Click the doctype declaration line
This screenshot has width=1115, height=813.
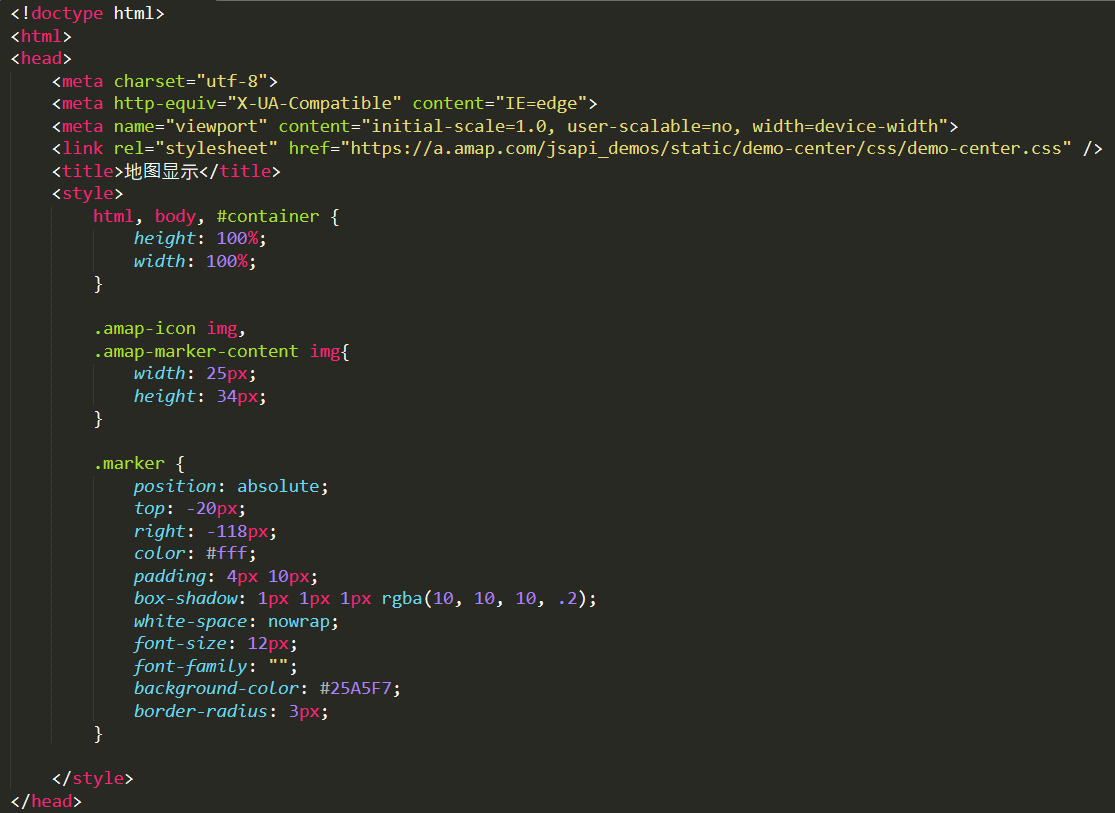click(x=87, y=14)
